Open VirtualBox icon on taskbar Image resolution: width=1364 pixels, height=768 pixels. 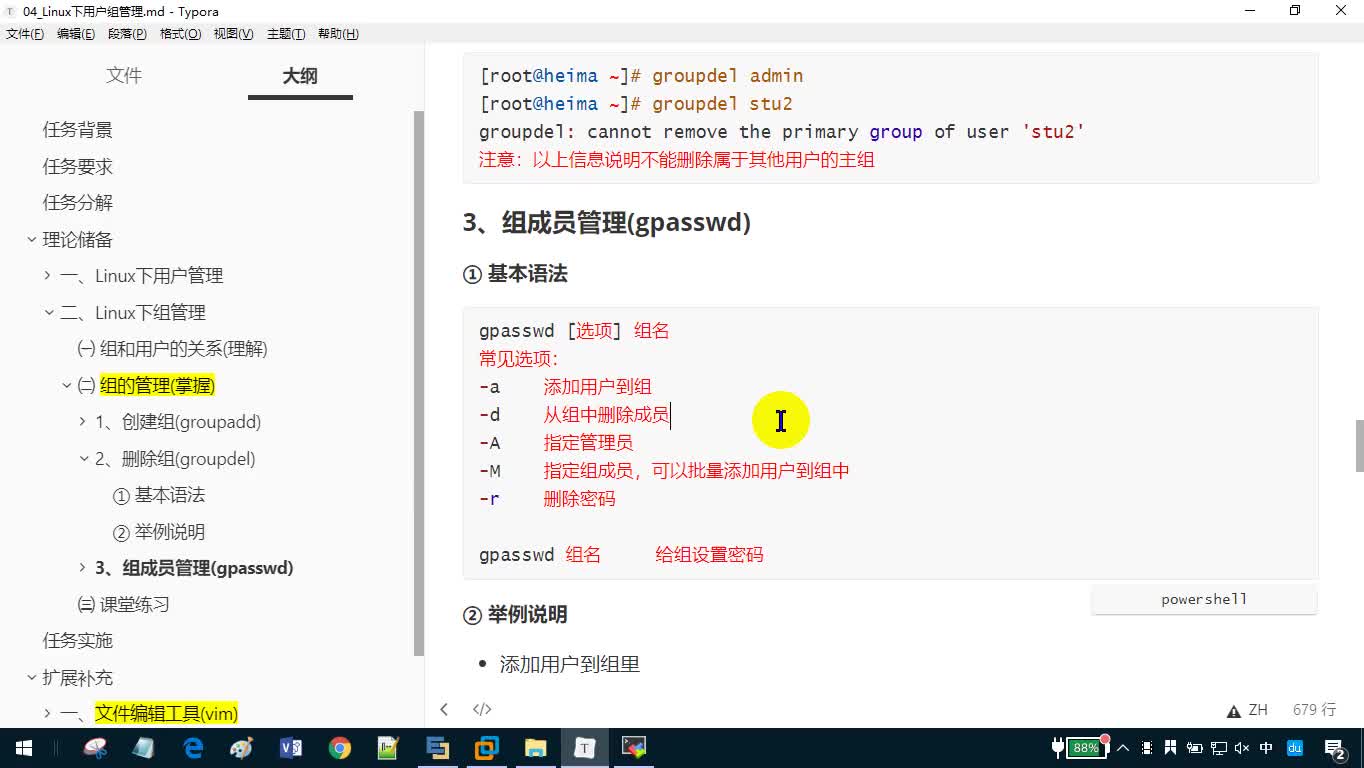487,748
